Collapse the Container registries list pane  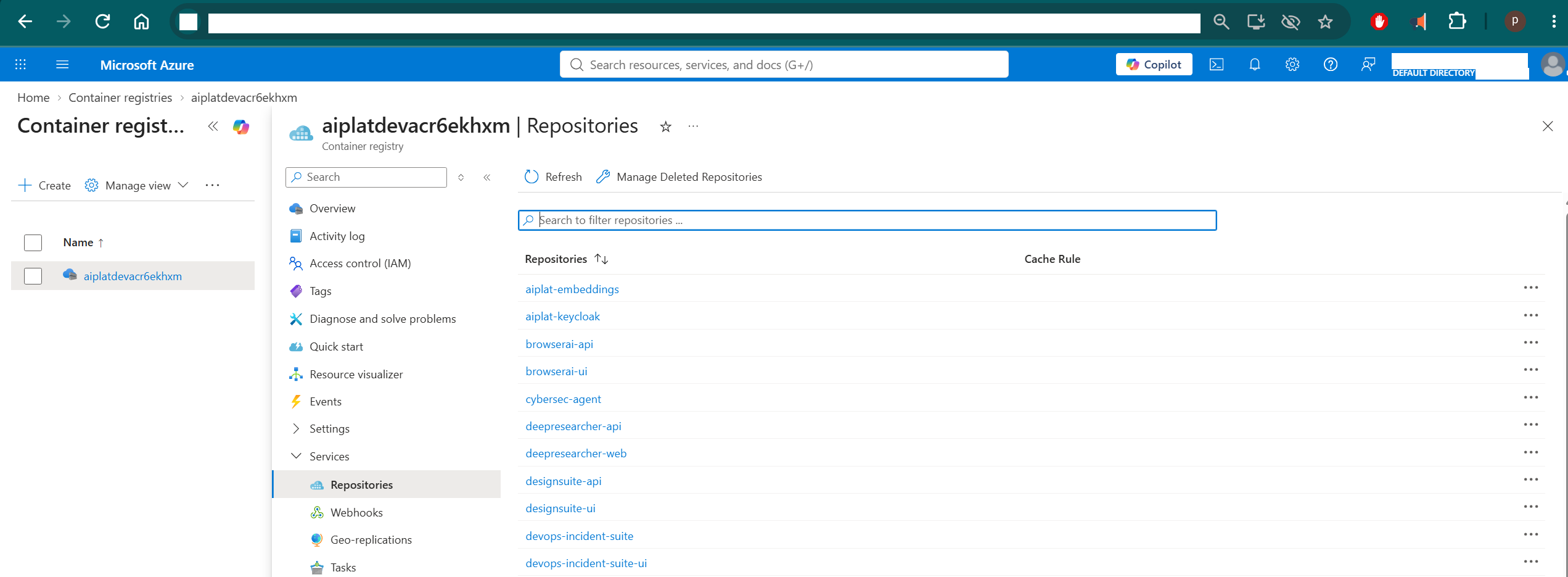tap(213, 127)
